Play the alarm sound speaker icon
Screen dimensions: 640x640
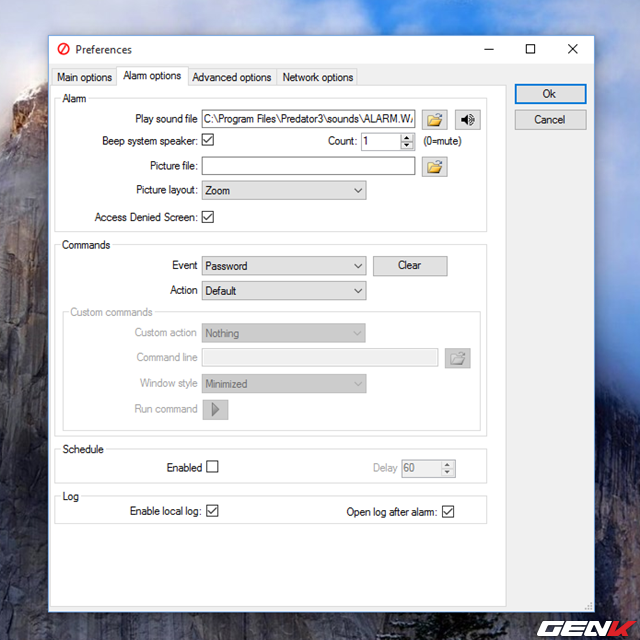pos(467,119)
